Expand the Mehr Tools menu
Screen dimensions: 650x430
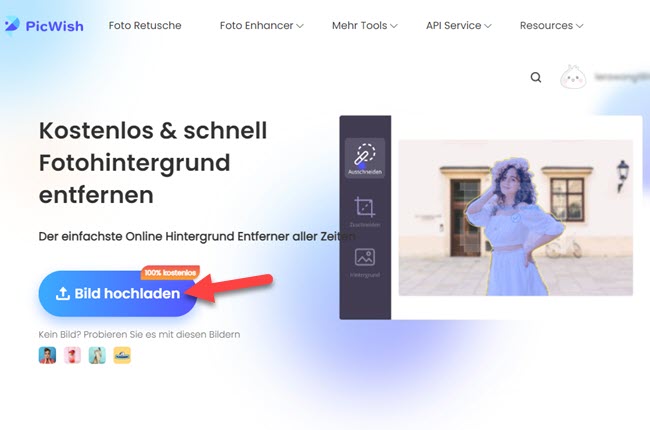tap(364, 26)
